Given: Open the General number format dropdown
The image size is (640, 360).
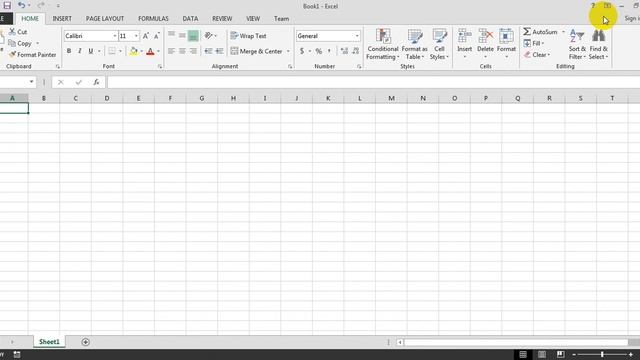Looking at the screenshot, I should pyautogui.click(x=357, y=36).
